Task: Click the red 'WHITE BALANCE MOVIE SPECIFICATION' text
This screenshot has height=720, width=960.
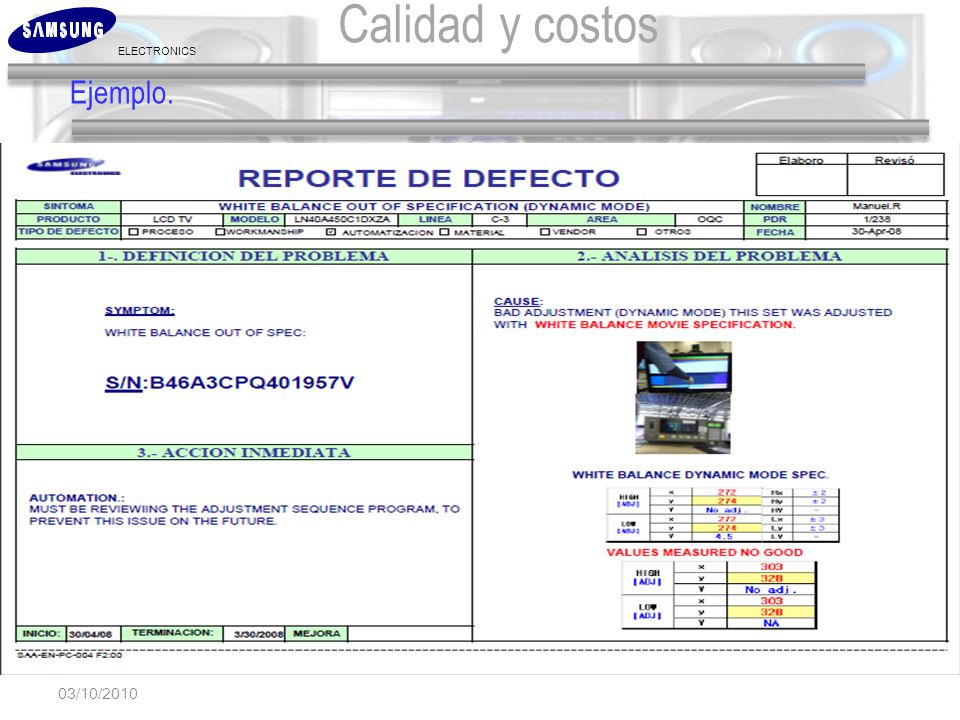Action: click(x=665, y=324)
